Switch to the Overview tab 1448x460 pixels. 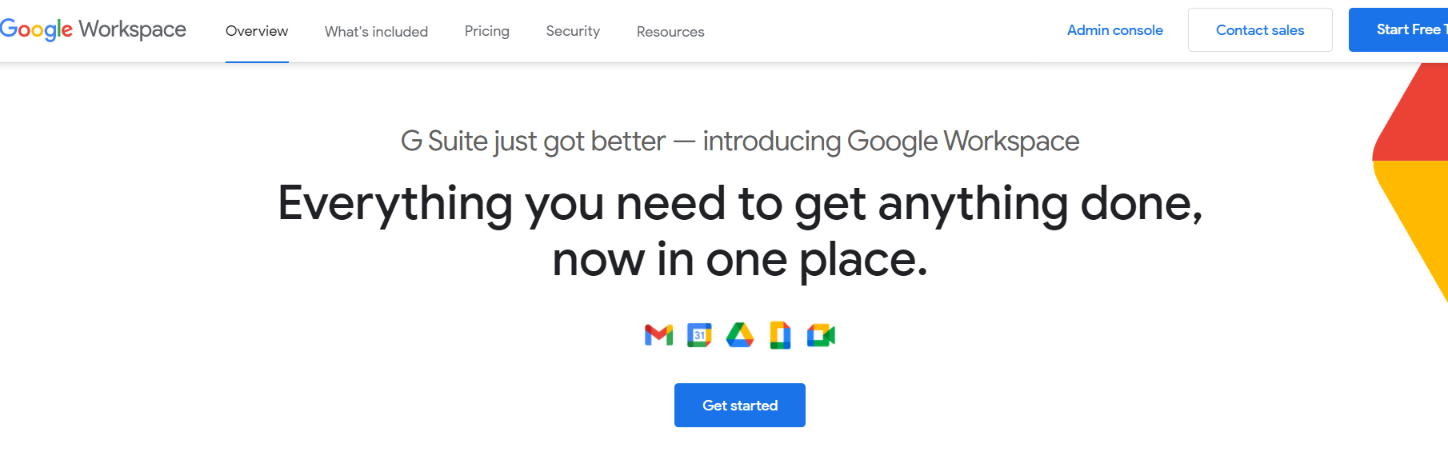pos(257,31)
